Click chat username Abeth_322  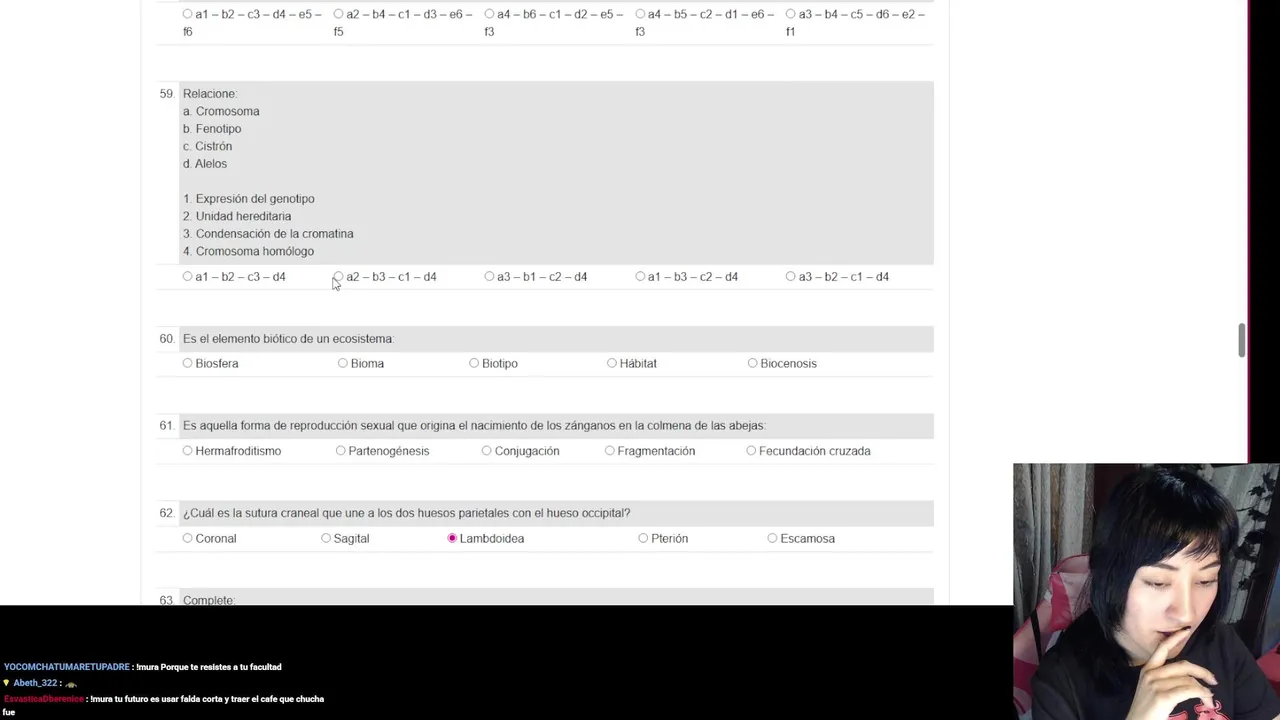coord(35,683)
